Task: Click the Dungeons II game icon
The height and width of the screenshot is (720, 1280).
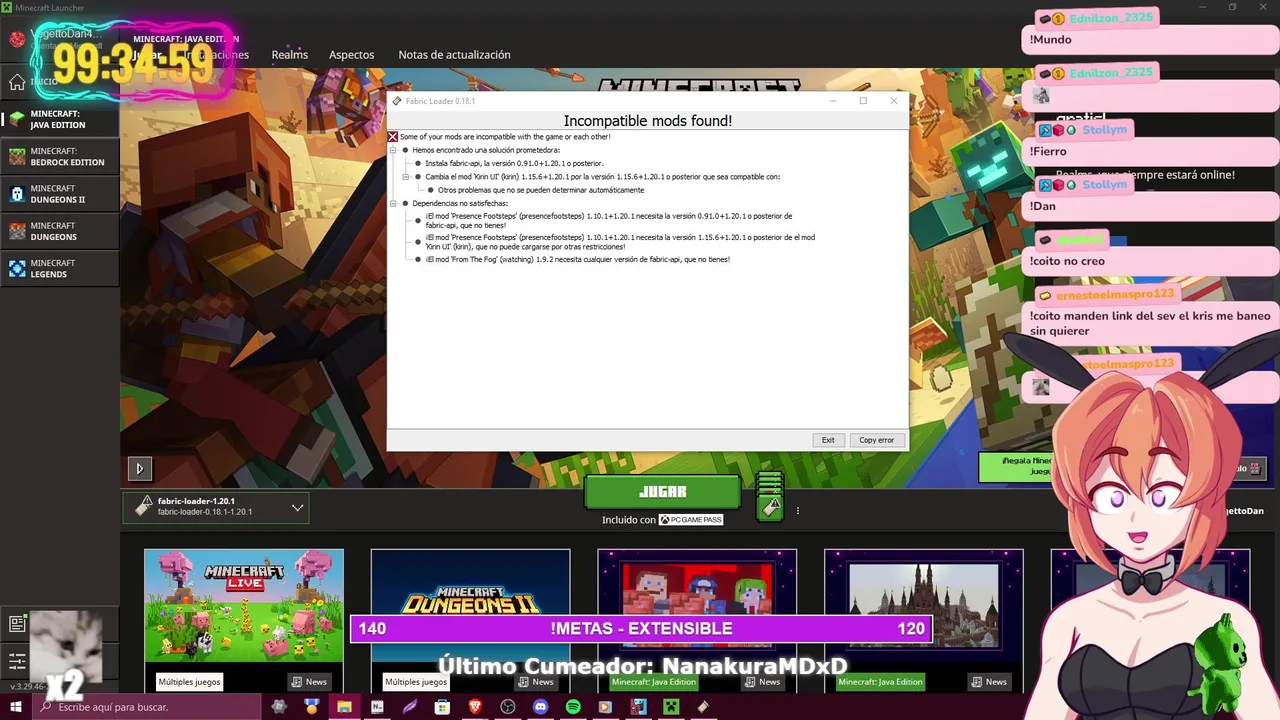Action: 17,194
